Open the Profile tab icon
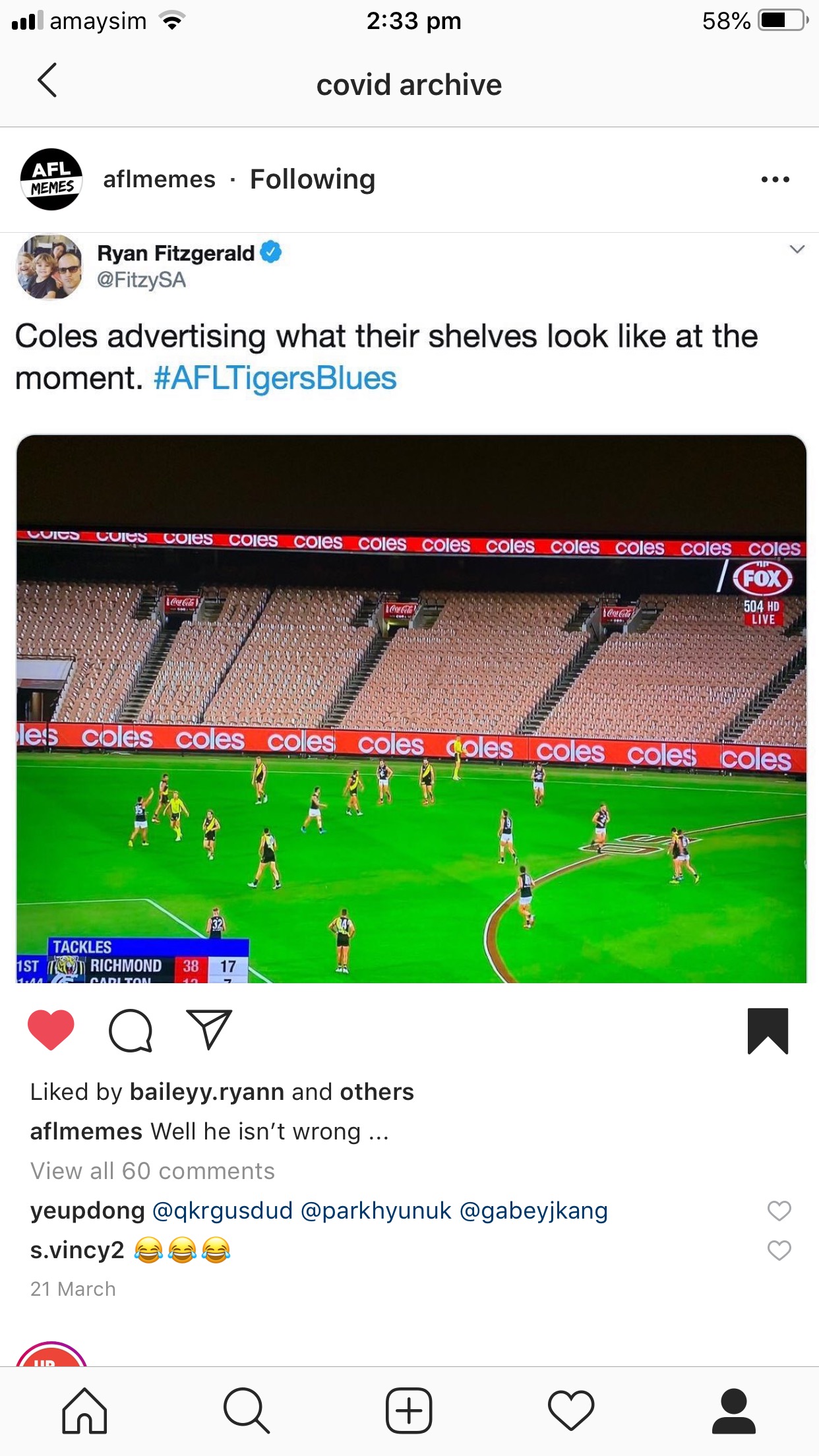This screenshot has width=819, height=1456. (733, 1410)
